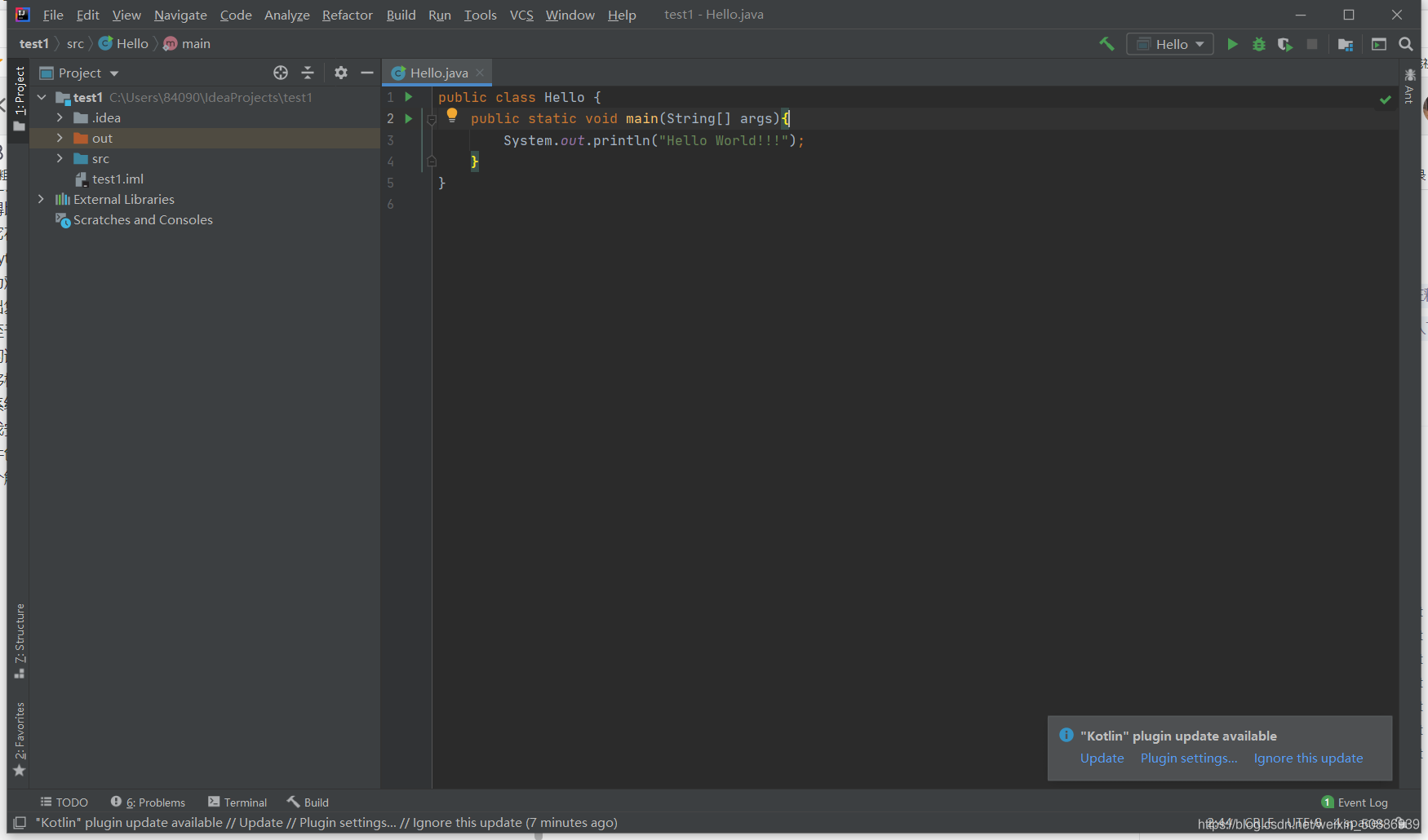
Task: Toggle fold marker on line 2
Action: 432,119
